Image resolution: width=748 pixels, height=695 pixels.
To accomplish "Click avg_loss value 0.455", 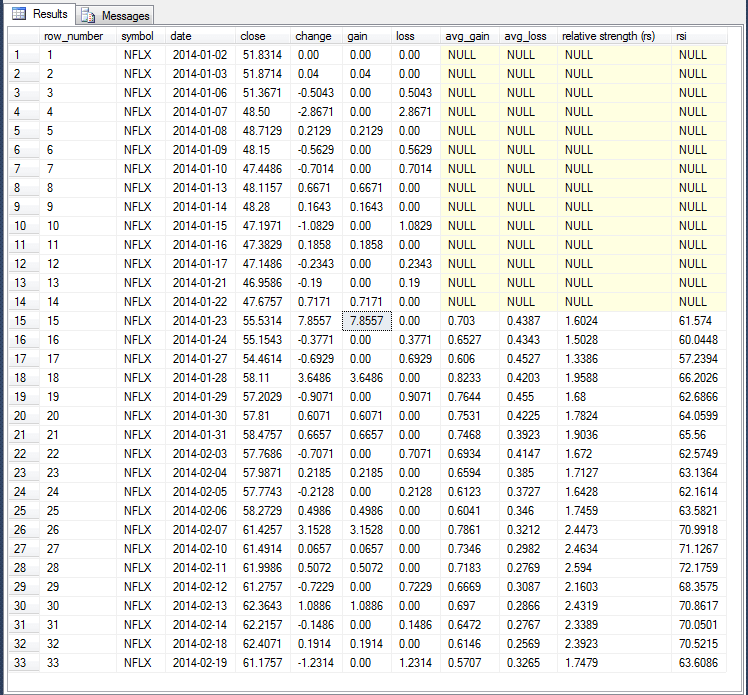I will click(x=528, y=397).
